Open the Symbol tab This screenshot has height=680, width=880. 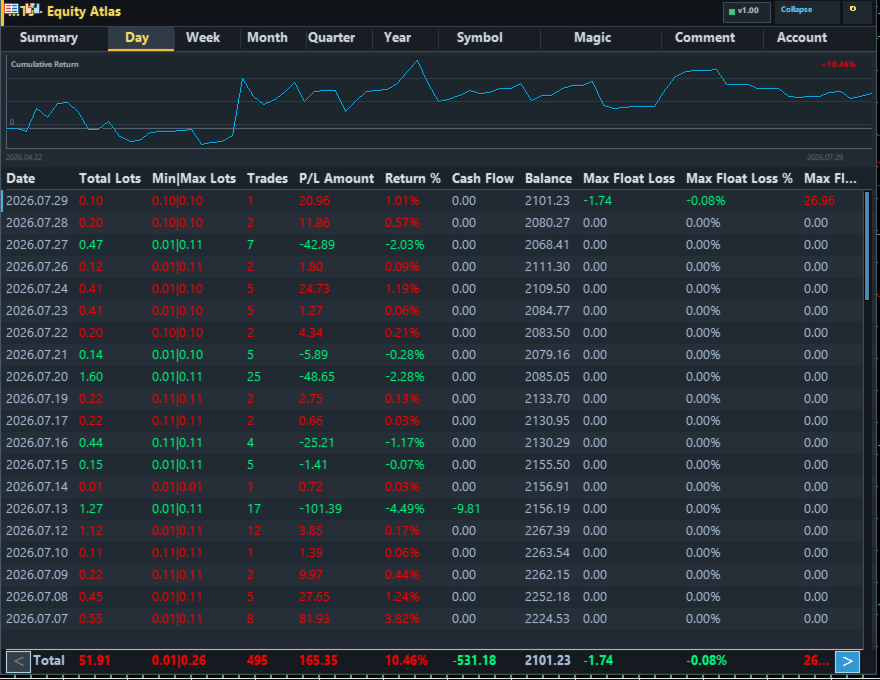[x=479, y=38]
